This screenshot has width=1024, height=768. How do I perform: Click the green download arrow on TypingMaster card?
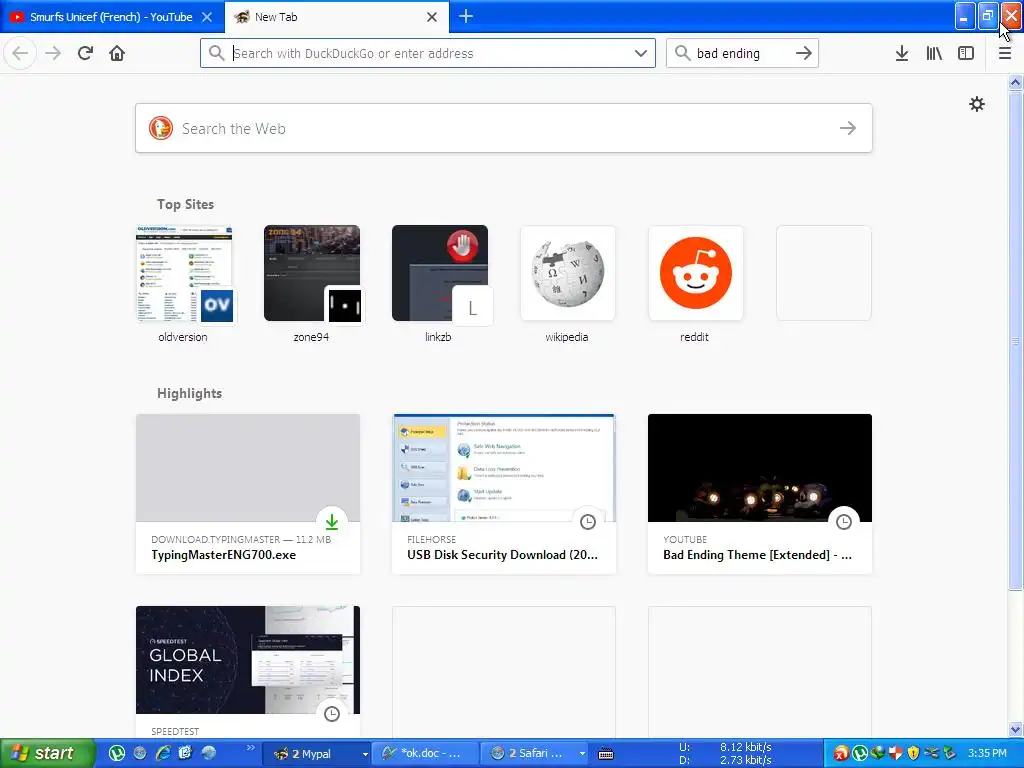click(x=332, y=521)
